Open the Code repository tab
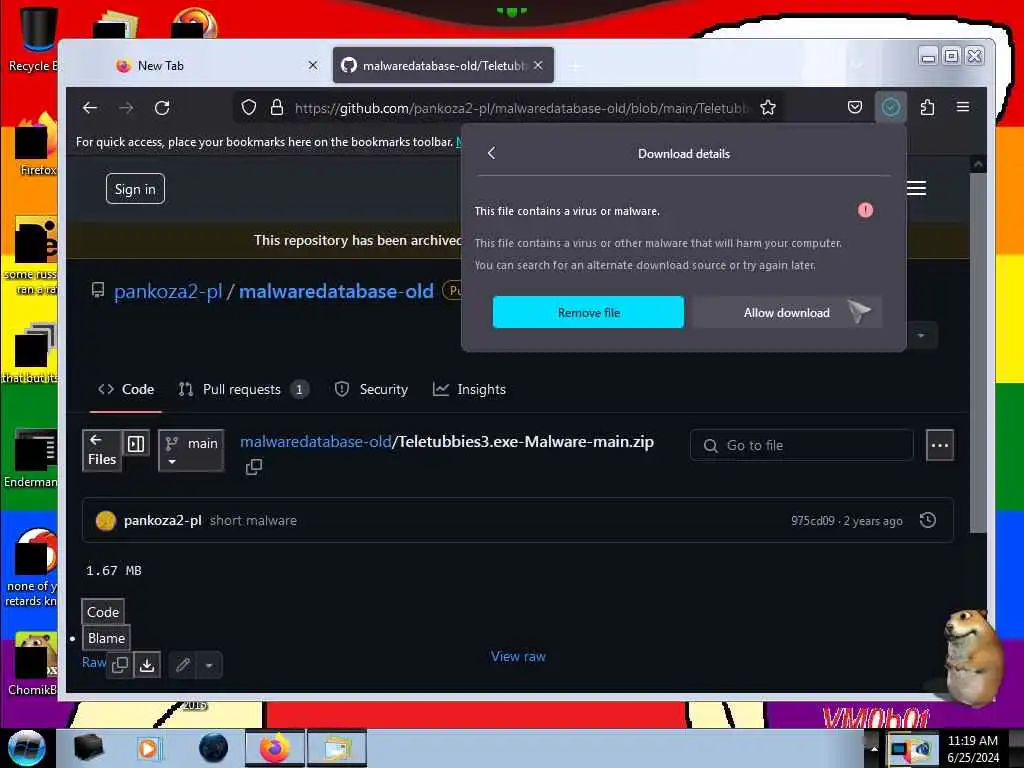Image resolution: width=1024 pixels, height=768 pixels. point(126,389)
